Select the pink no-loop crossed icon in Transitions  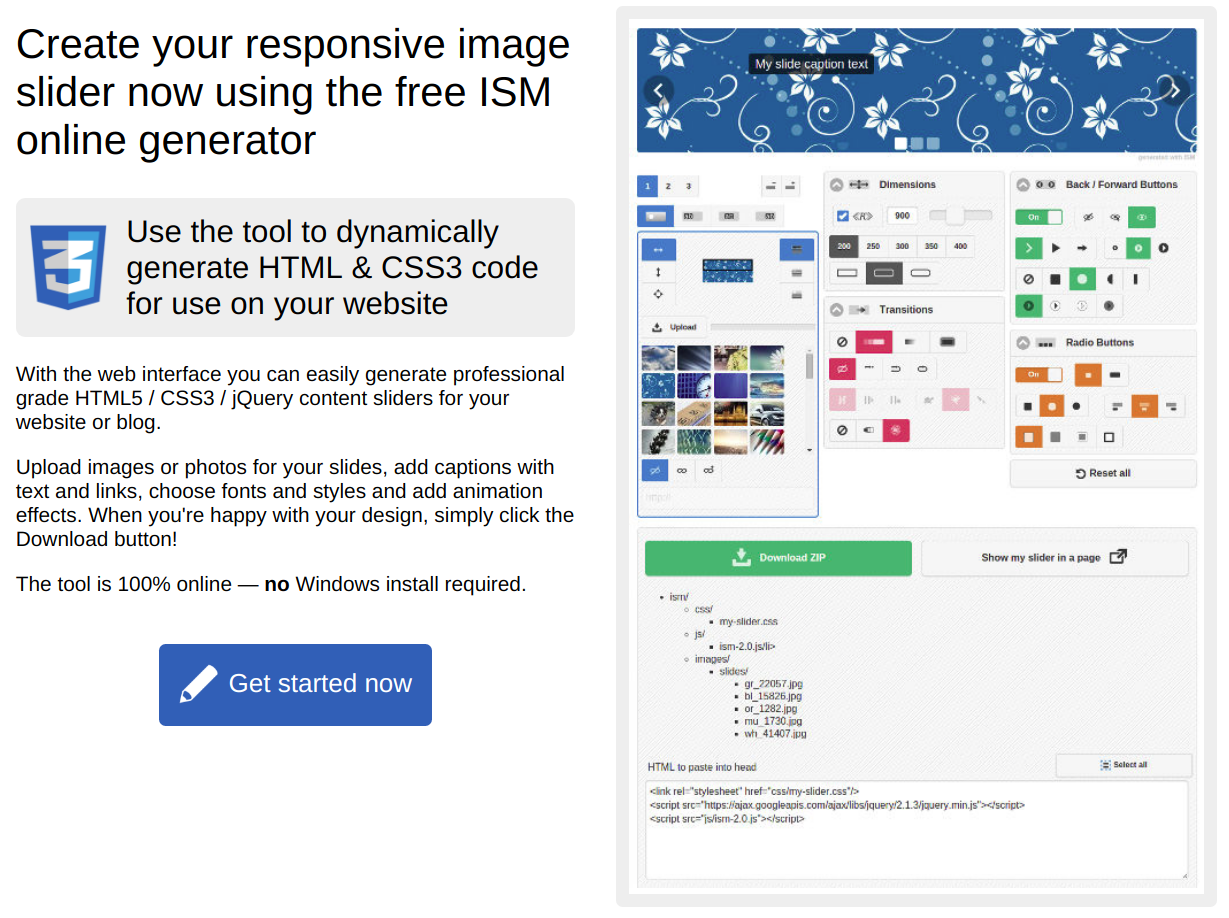click(842, 369)
